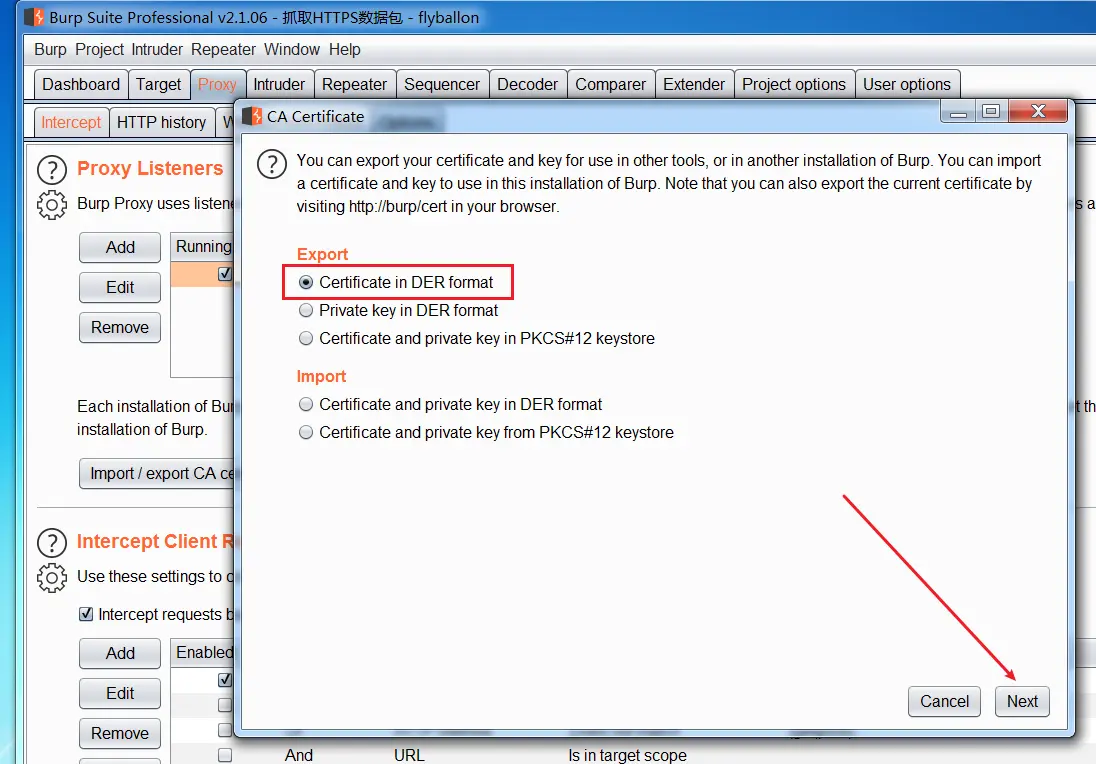
Task: Select Certificate in DER format export
Action: 305,282
